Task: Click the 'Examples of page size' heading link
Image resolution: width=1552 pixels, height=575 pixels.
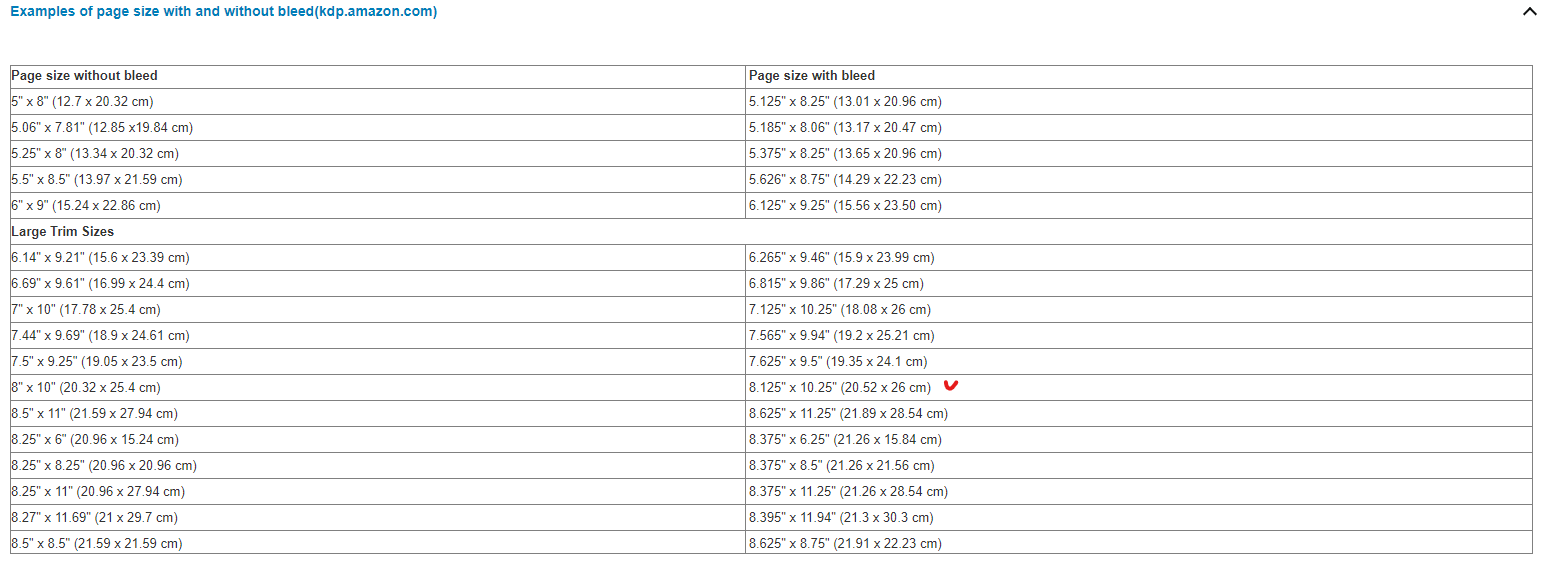Action: (x=223, y=12)
